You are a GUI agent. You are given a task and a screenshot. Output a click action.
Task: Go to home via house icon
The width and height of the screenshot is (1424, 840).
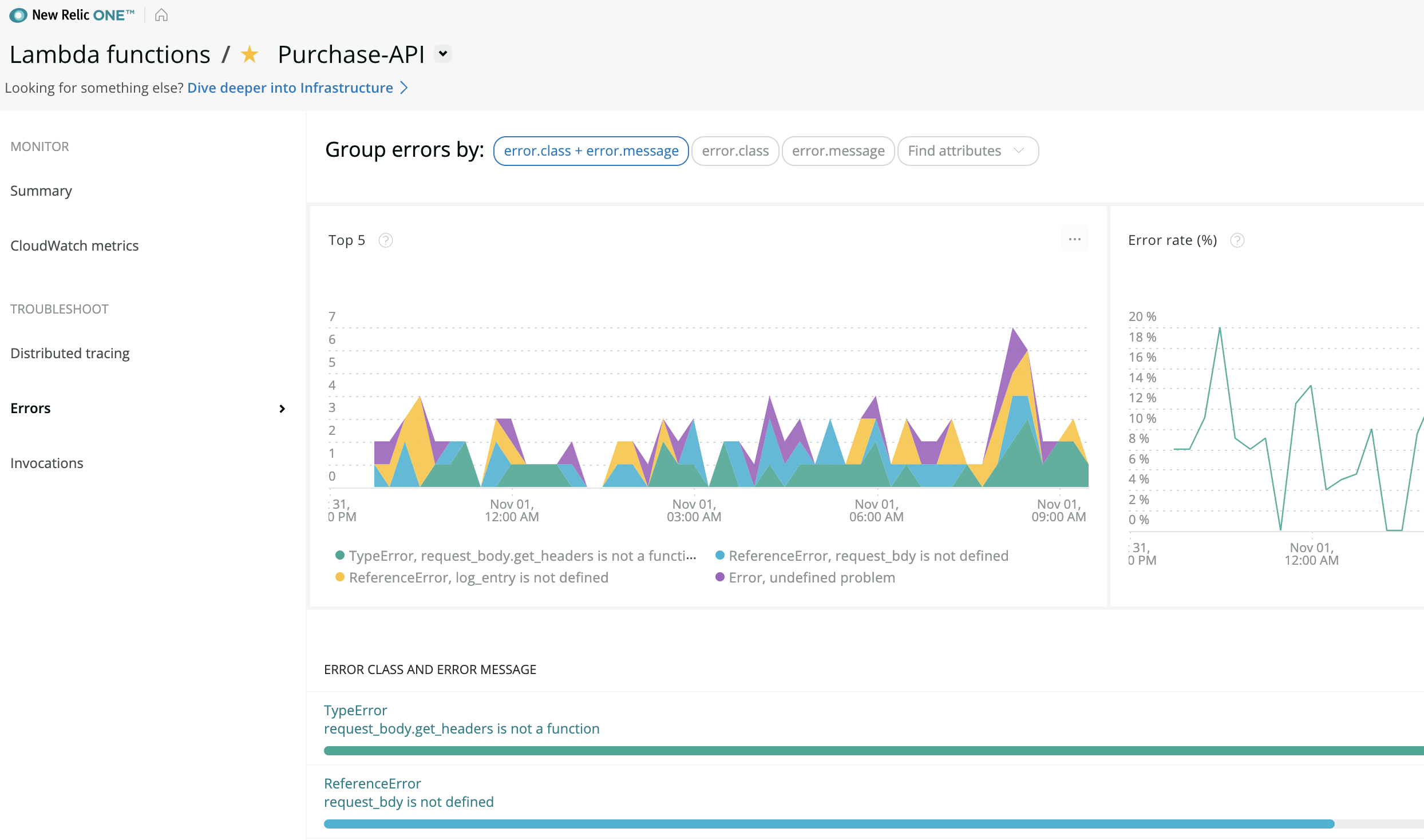pyautogui.click(x=161, y=15)
